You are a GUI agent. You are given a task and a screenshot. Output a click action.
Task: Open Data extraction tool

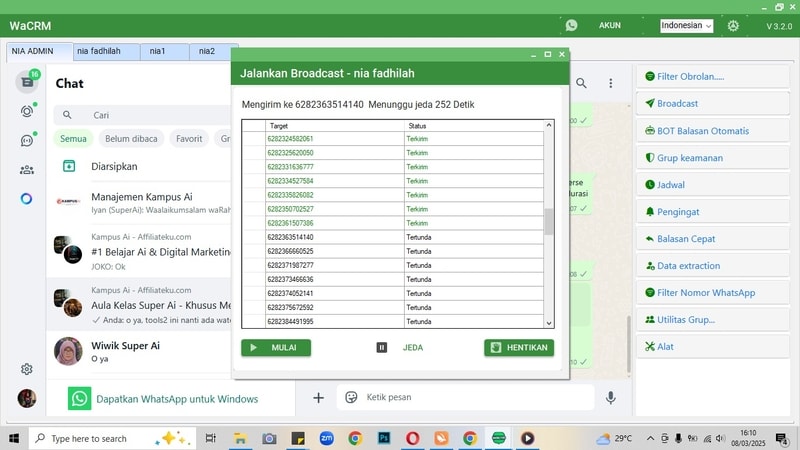(x=713, y=266)
